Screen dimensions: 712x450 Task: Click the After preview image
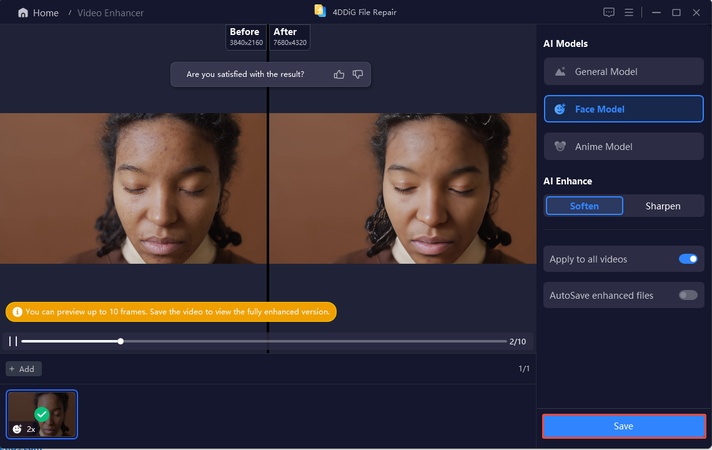403,188
